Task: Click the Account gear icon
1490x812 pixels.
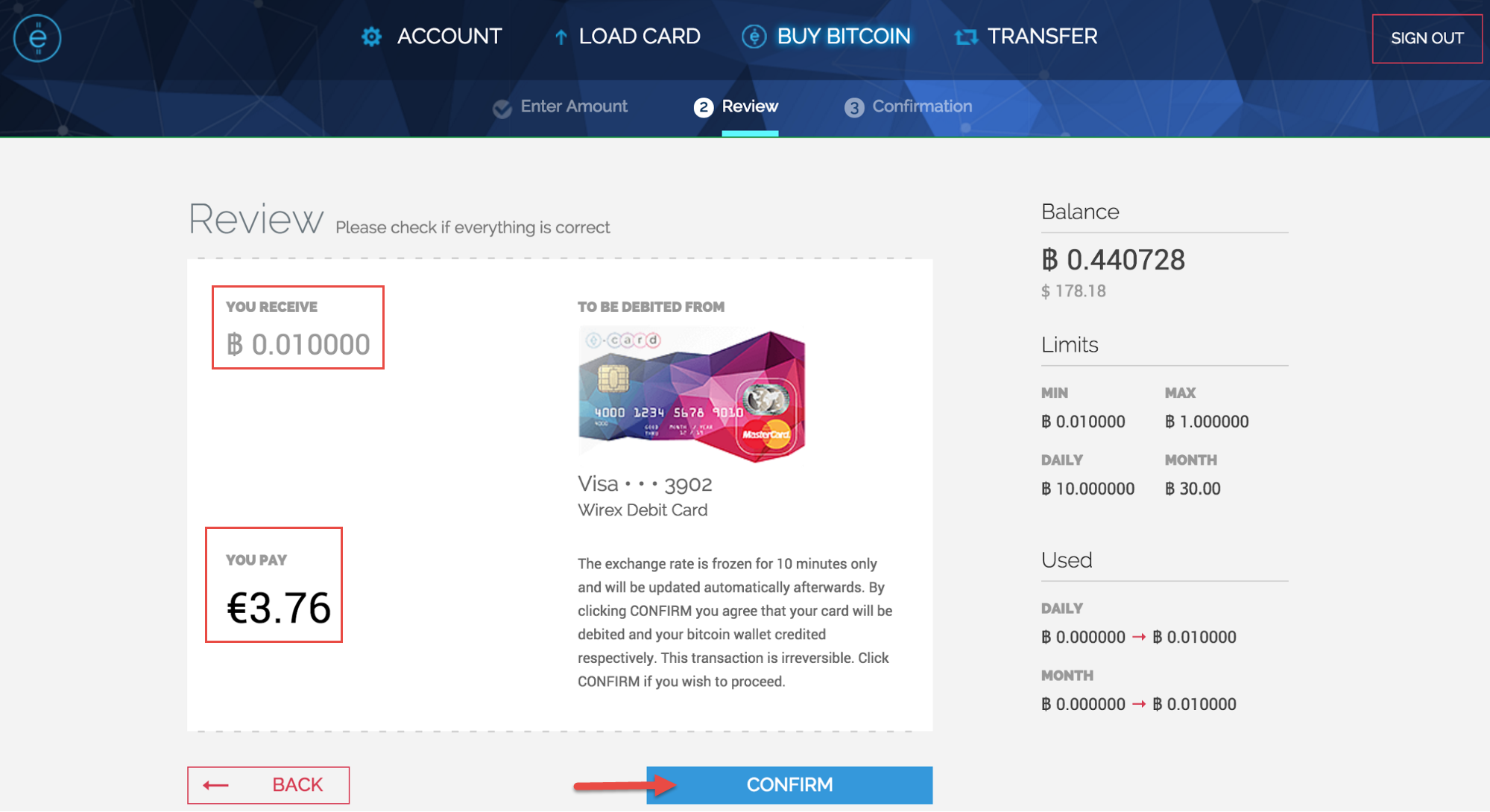Action: click(371, 37)
